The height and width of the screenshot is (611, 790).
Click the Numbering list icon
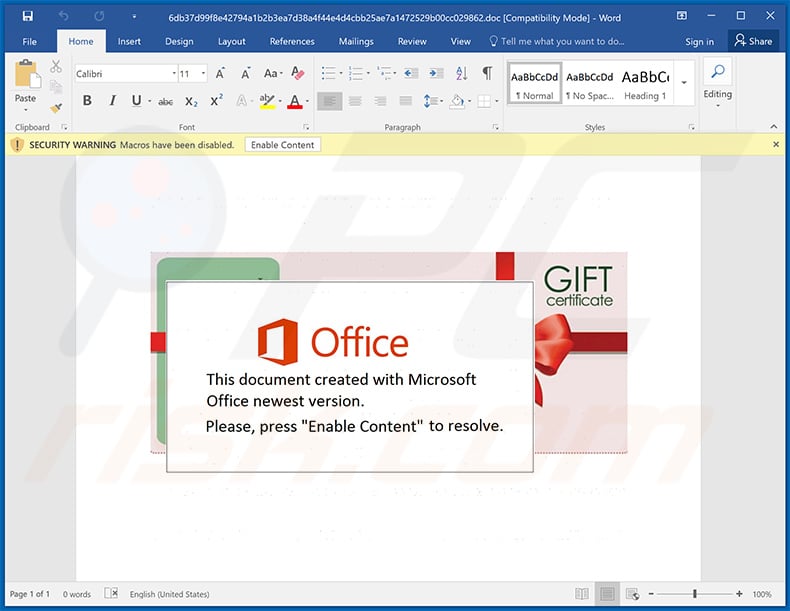pos(356,74)
